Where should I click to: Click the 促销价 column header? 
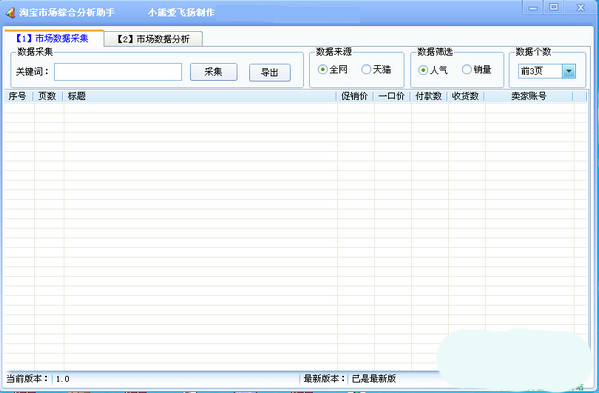(x=355, y=96)
